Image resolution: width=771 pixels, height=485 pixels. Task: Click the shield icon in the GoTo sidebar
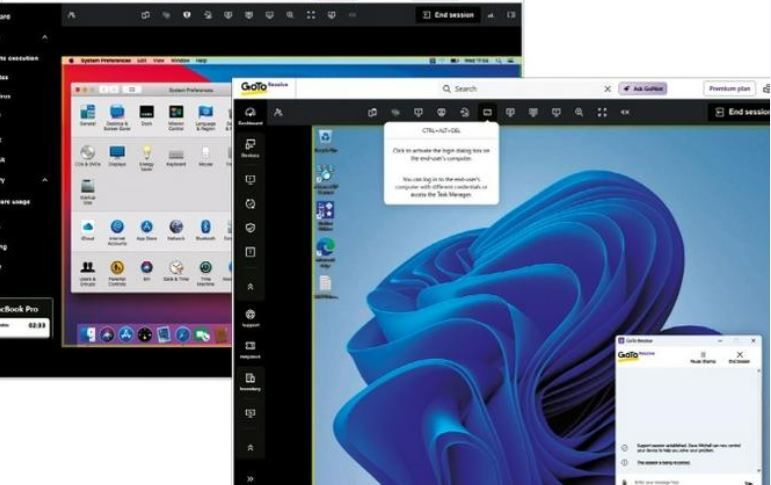[250, 227]
